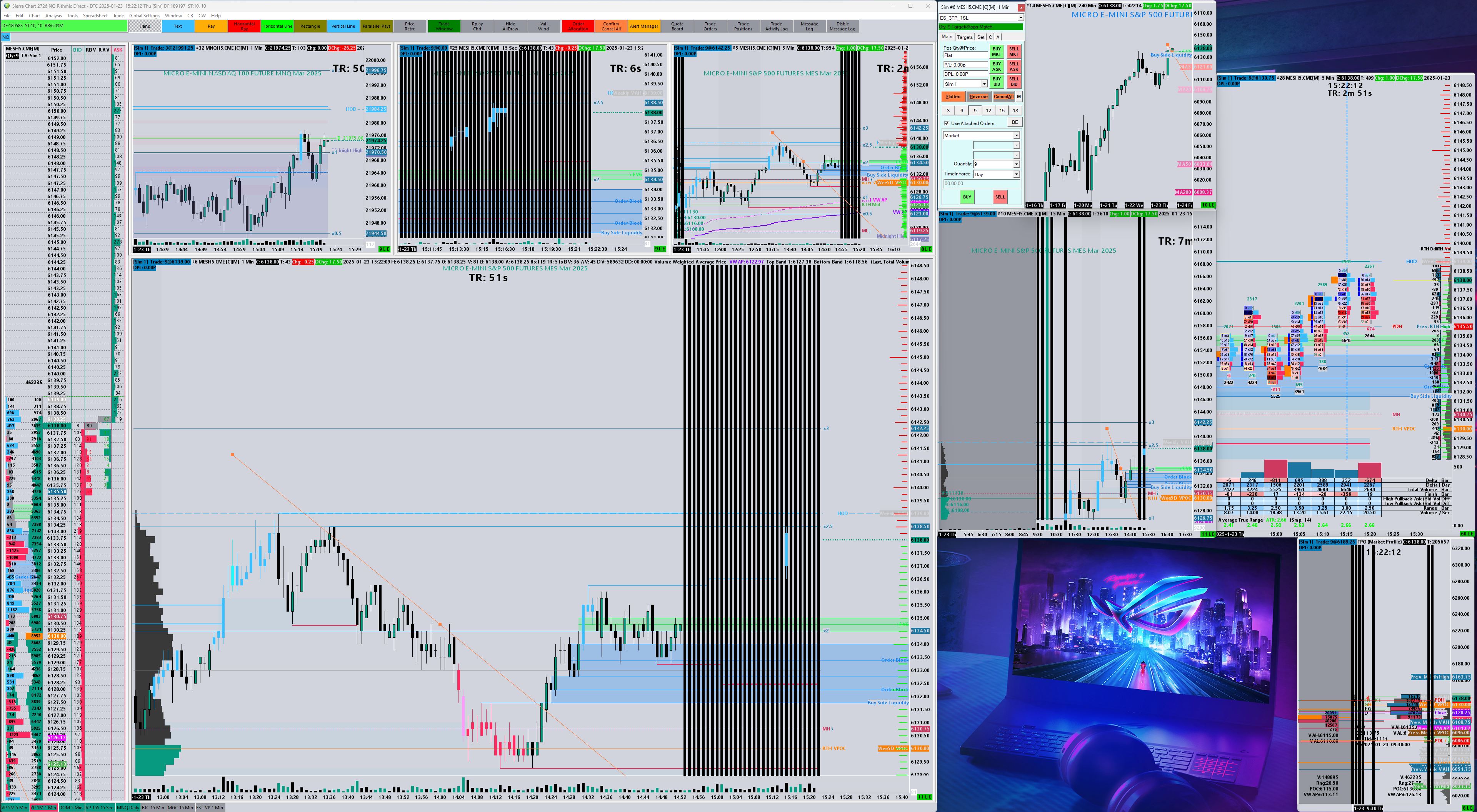Open the Global Settings menu
The height and width of the screenshot is (812, 1477).
coord(144,15)
